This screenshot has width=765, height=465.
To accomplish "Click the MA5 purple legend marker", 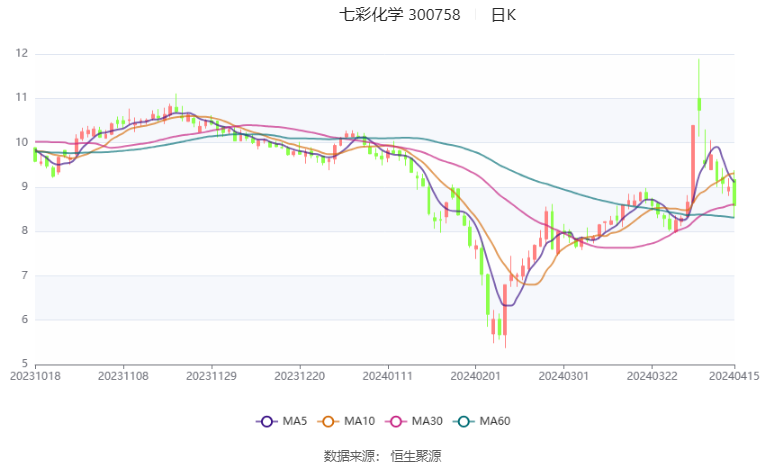I will point(265,422).
